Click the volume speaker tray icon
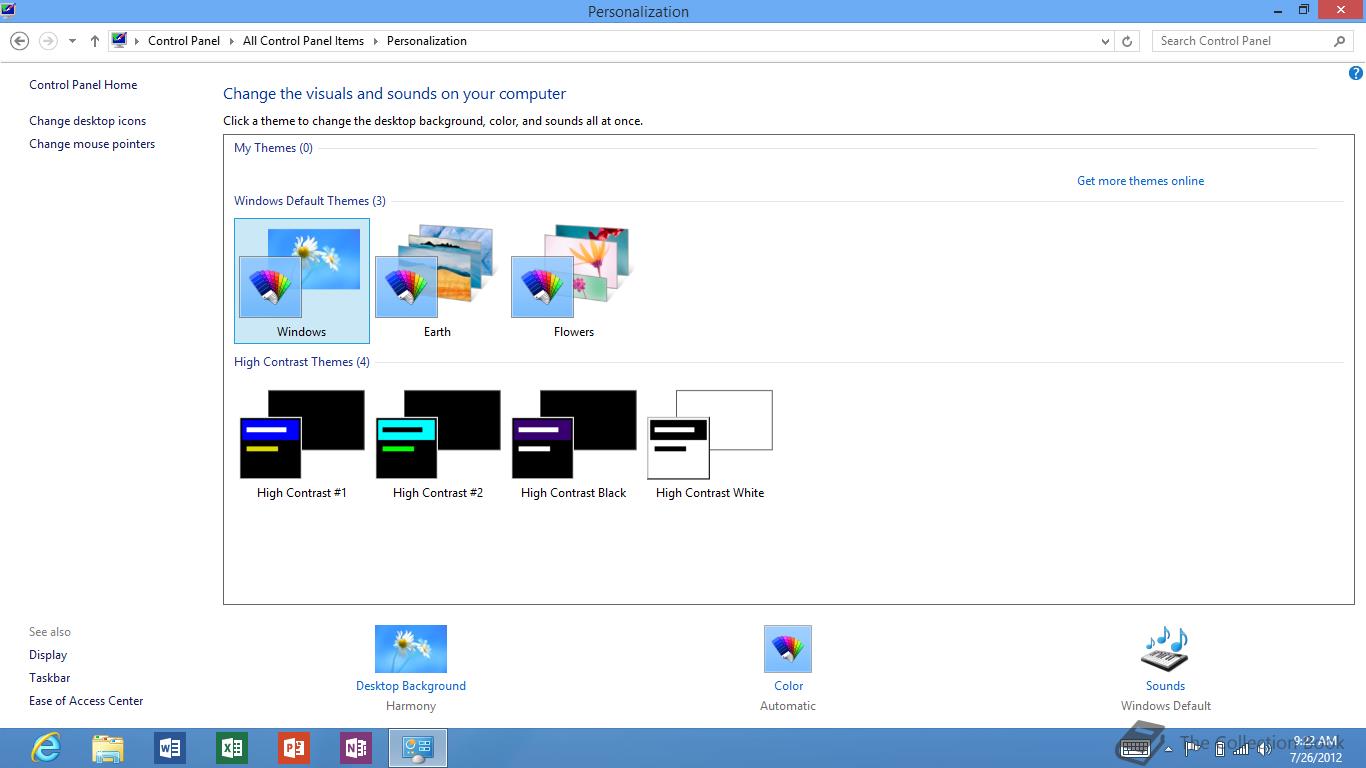 [1263, 748]
